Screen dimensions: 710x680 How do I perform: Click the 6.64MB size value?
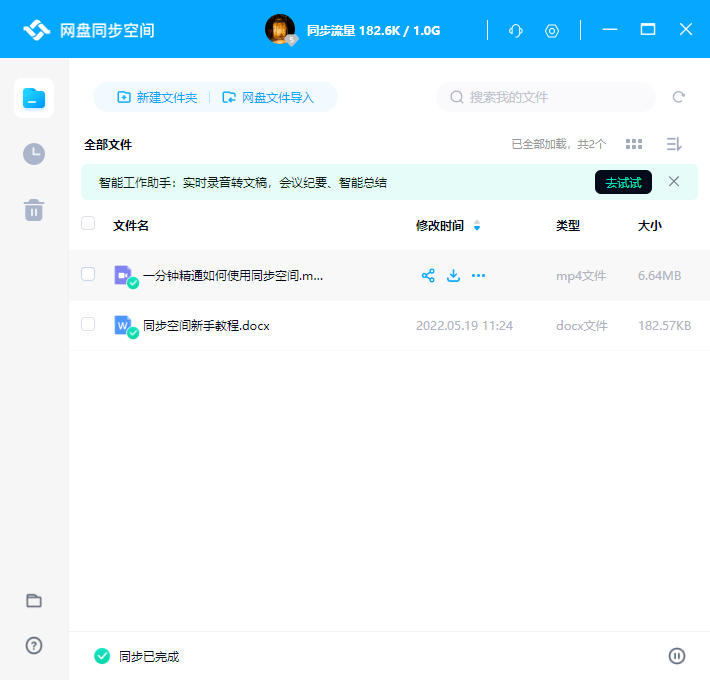[x=659, y=275]
